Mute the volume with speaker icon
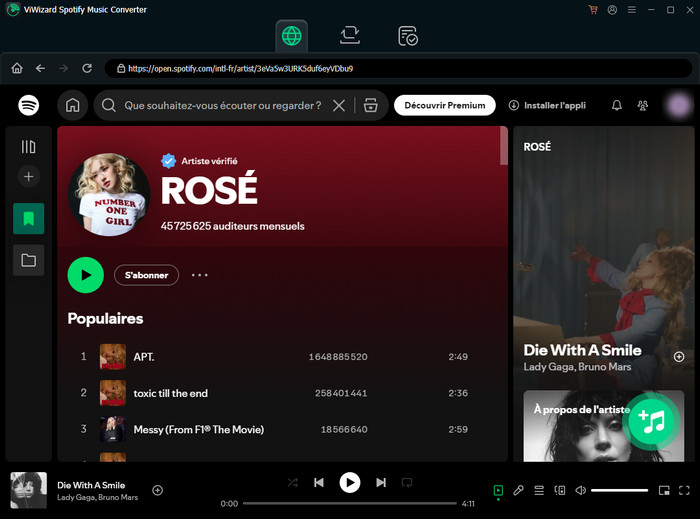700x519 pixels. pyautogui.click(x=579, y=490)
